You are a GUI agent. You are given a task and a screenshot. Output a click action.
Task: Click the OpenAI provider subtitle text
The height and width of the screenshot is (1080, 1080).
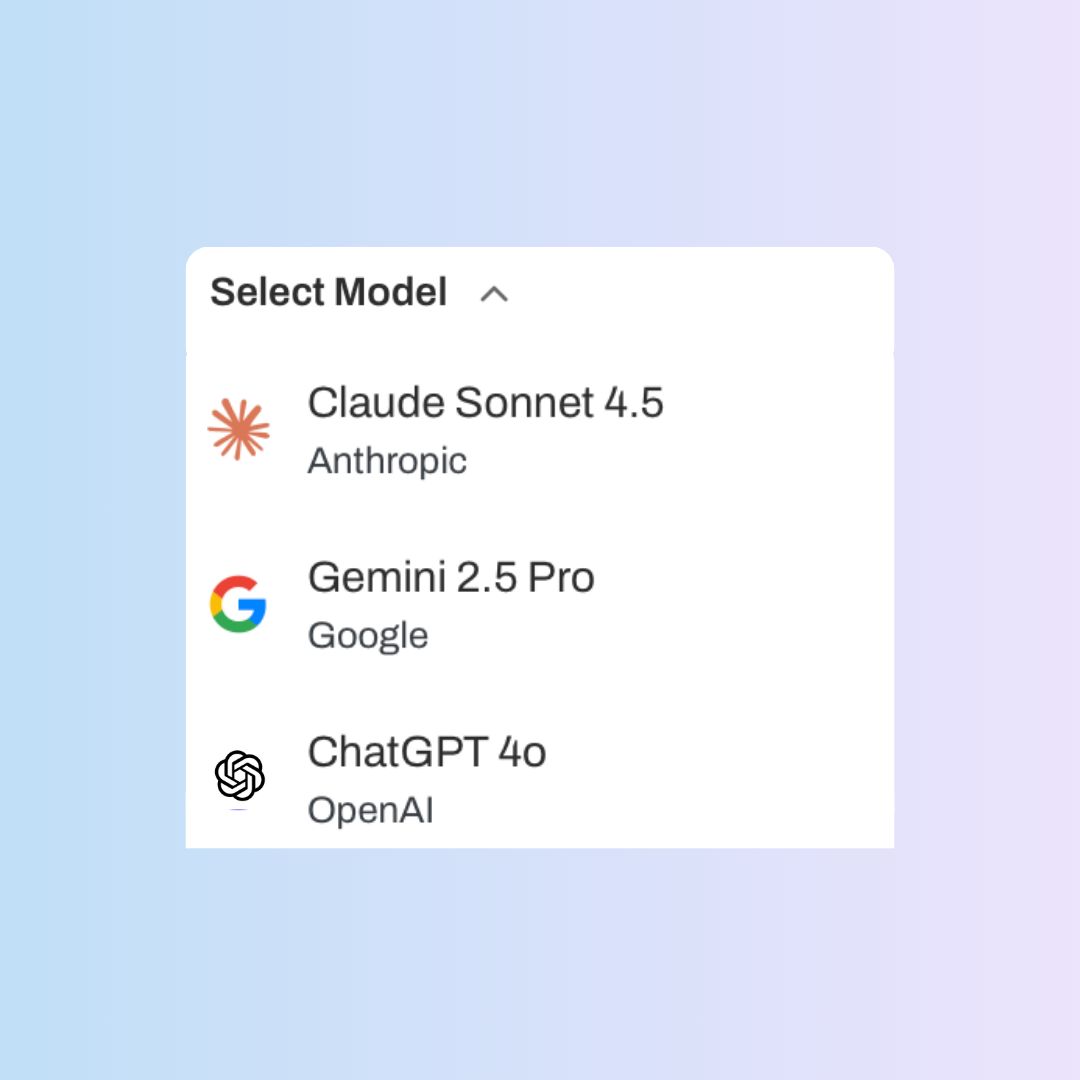[370, 810]
